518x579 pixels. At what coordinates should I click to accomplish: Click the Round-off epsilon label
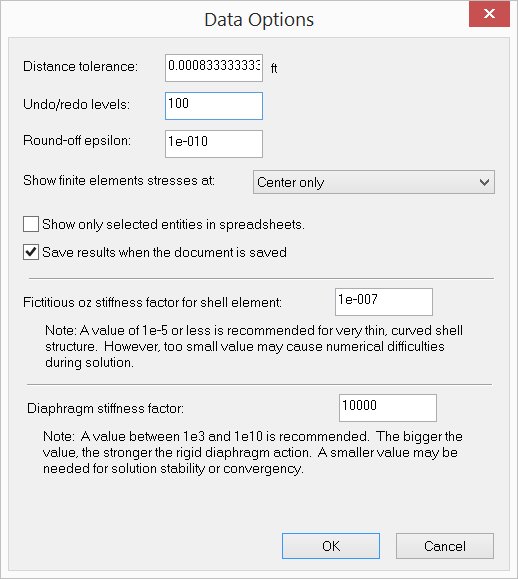[x=77, y=141]
